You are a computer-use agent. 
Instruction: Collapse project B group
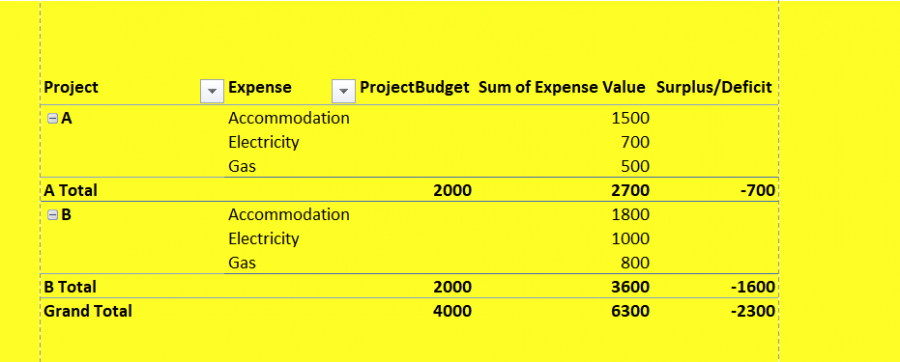point(52,215)
